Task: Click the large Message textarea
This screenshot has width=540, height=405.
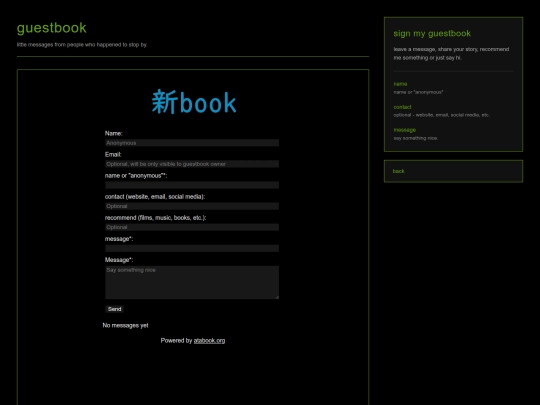Action: (x=192, y=282)
